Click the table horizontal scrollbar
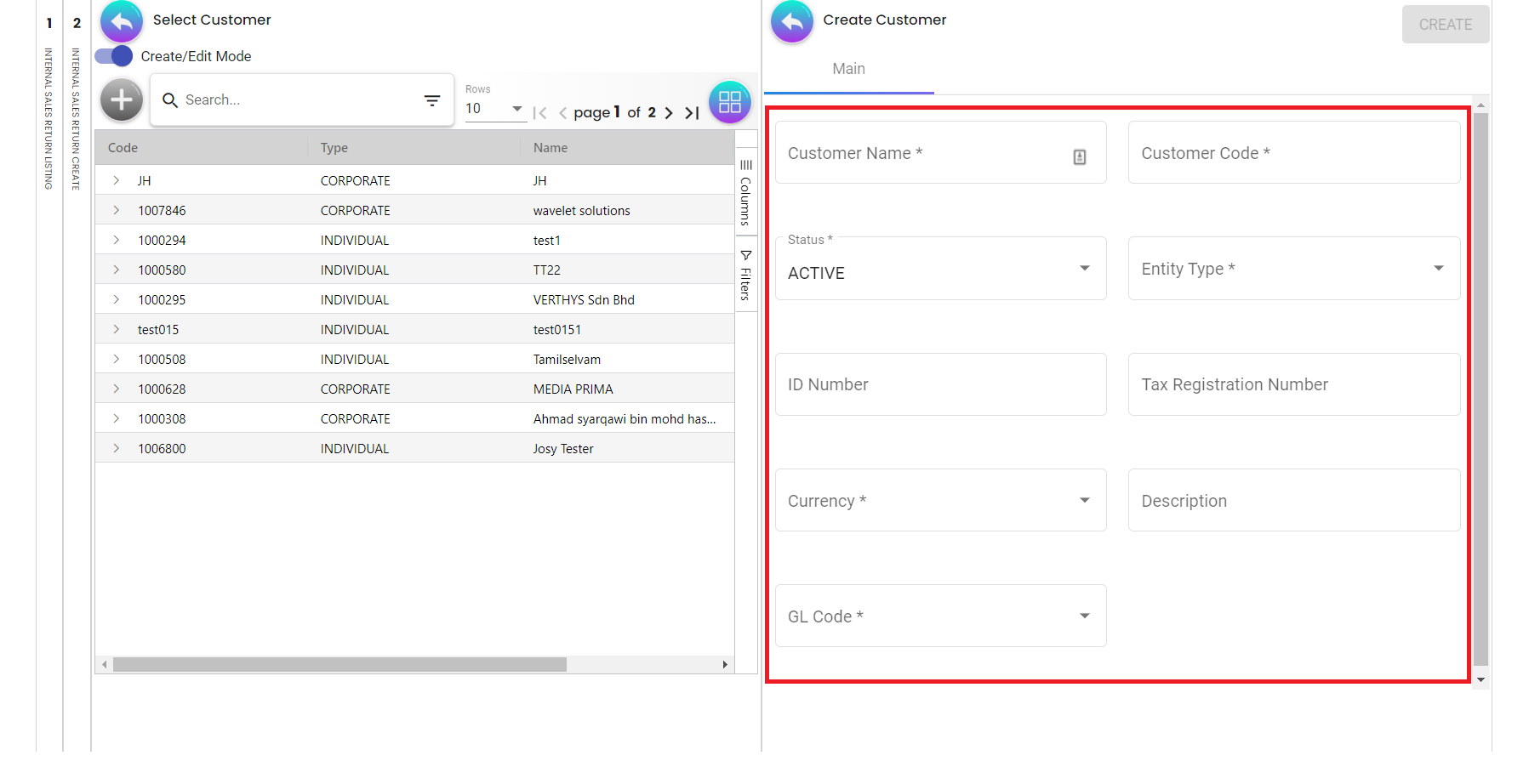Screen dimensions: 1529x784 (339, 664)
